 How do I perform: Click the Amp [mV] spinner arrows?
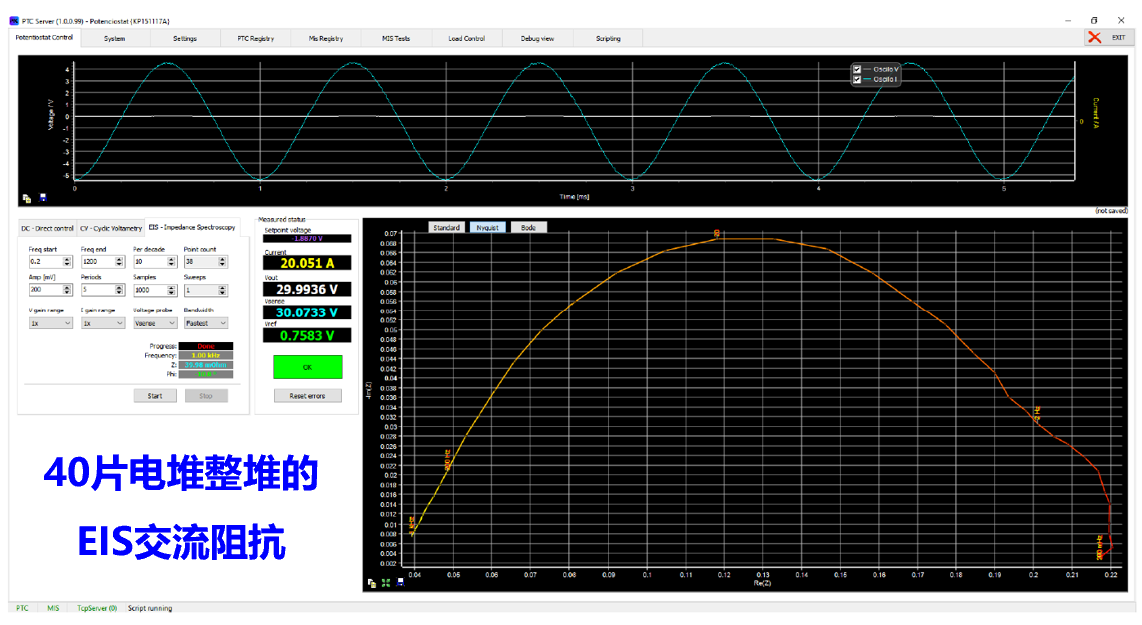pyautogui.click(x=68, y=290)
